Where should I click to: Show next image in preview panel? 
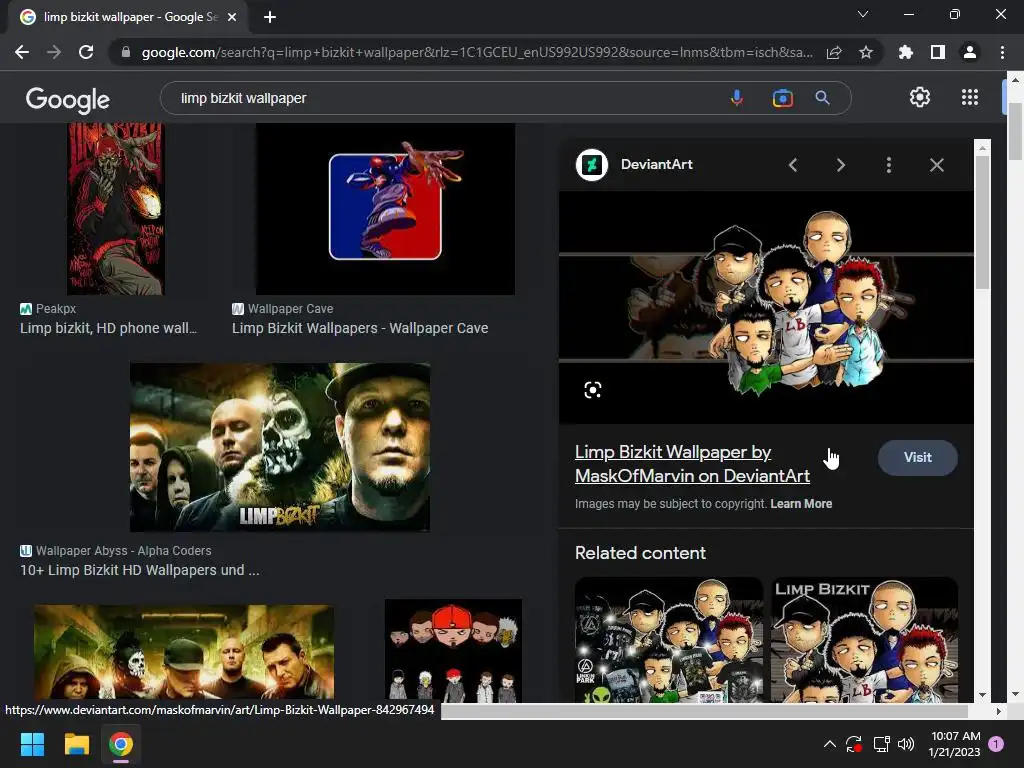[x=840, y=165]
